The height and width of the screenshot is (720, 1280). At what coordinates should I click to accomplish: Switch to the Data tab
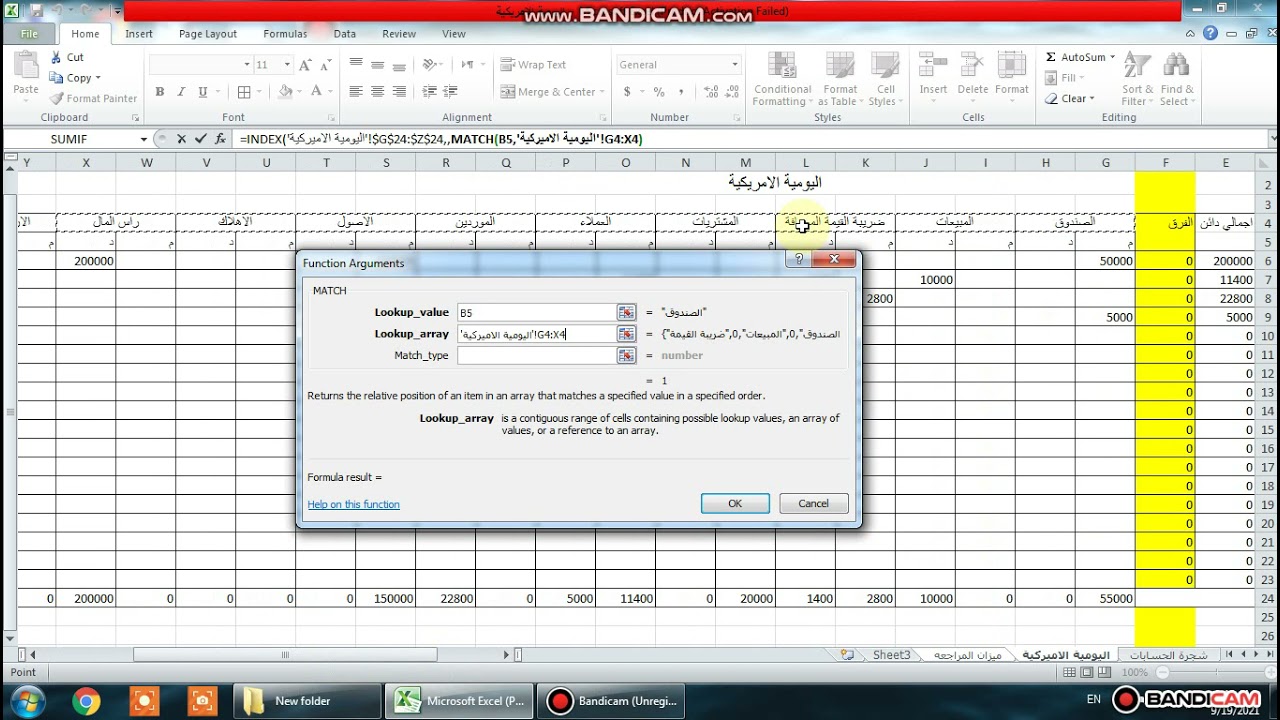[x=345, y=33]
